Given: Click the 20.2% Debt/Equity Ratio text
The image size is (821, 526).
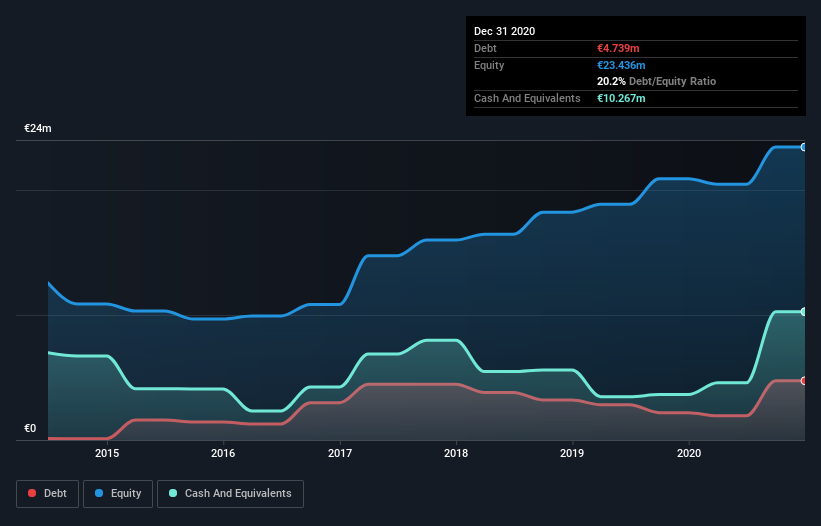Looking at the screenshot, I should point(656,81).
